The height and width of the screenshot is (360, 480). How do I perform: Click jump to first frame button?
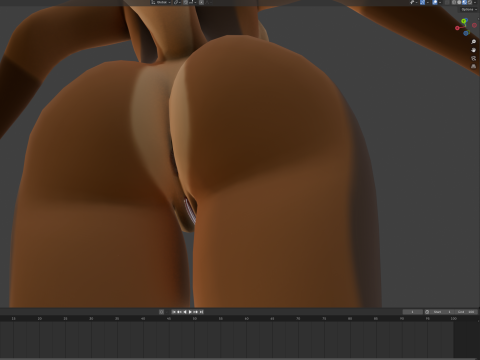tap(174, 312)
